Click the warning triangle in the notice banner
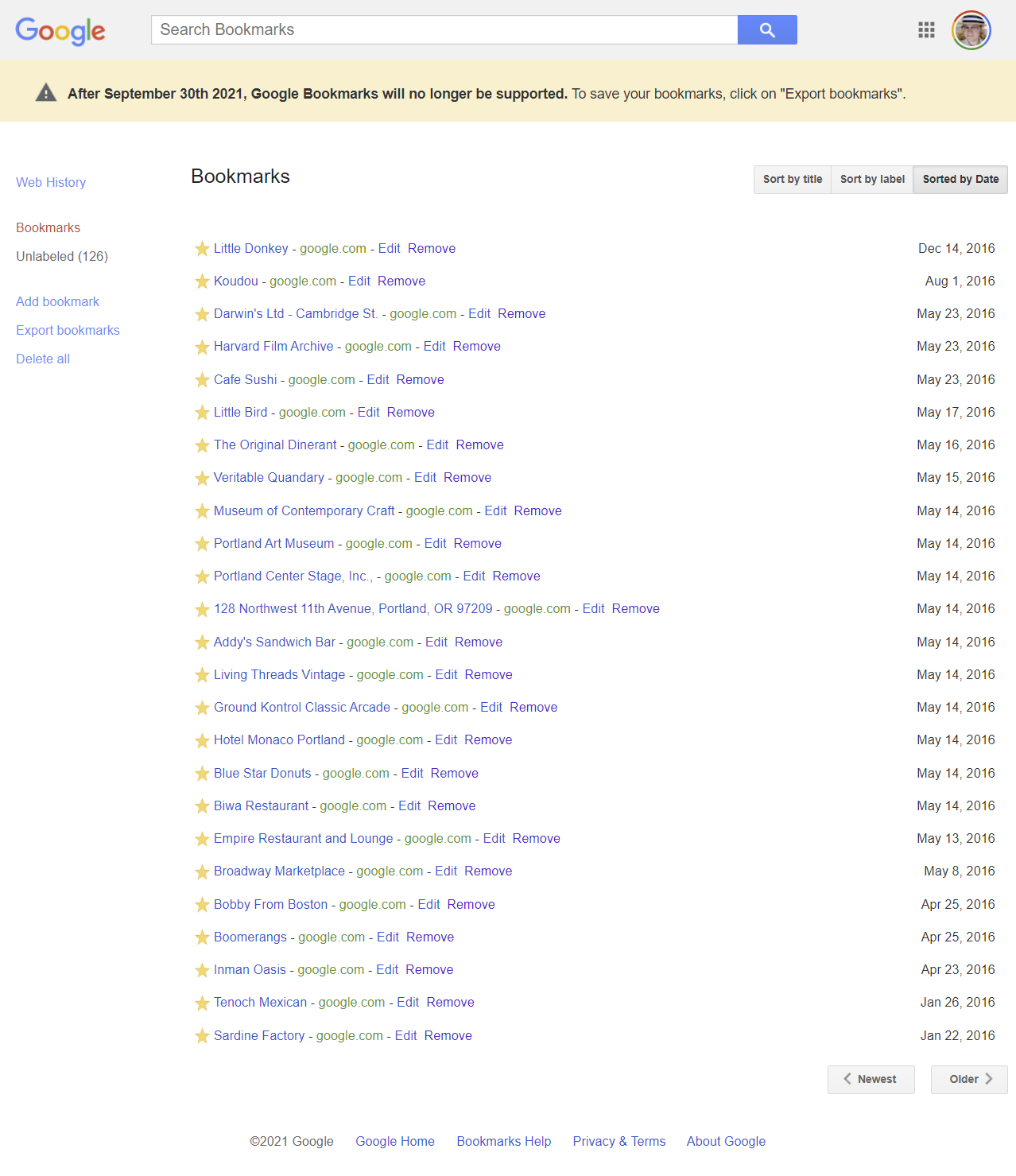 (x=45, y=92)
